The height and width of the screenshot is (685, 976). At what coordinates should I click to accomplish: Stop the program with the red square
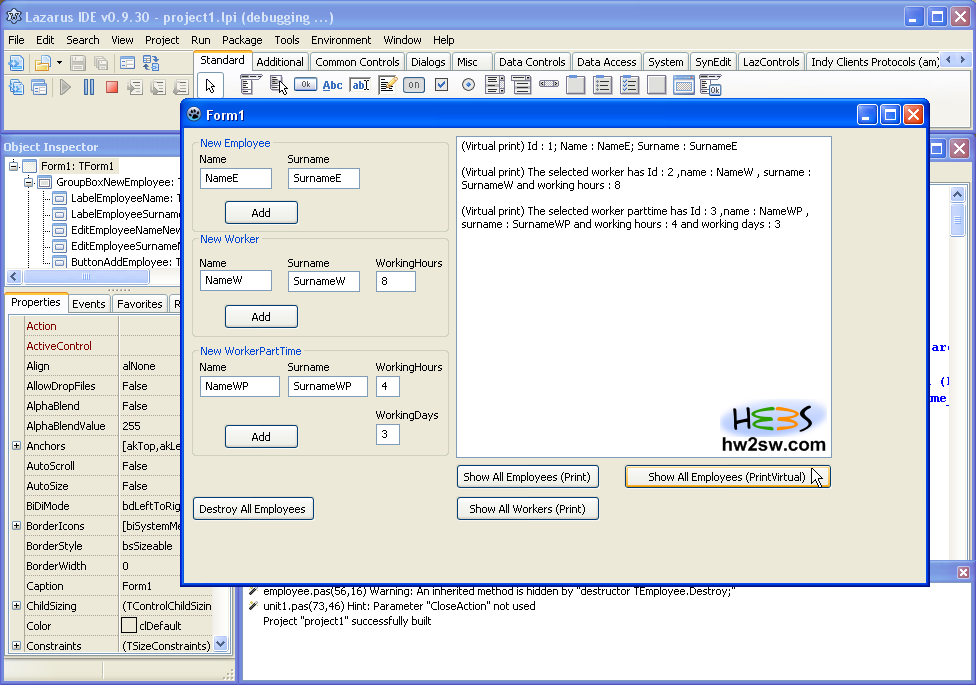pyautogui.click(x=112, y=87)
